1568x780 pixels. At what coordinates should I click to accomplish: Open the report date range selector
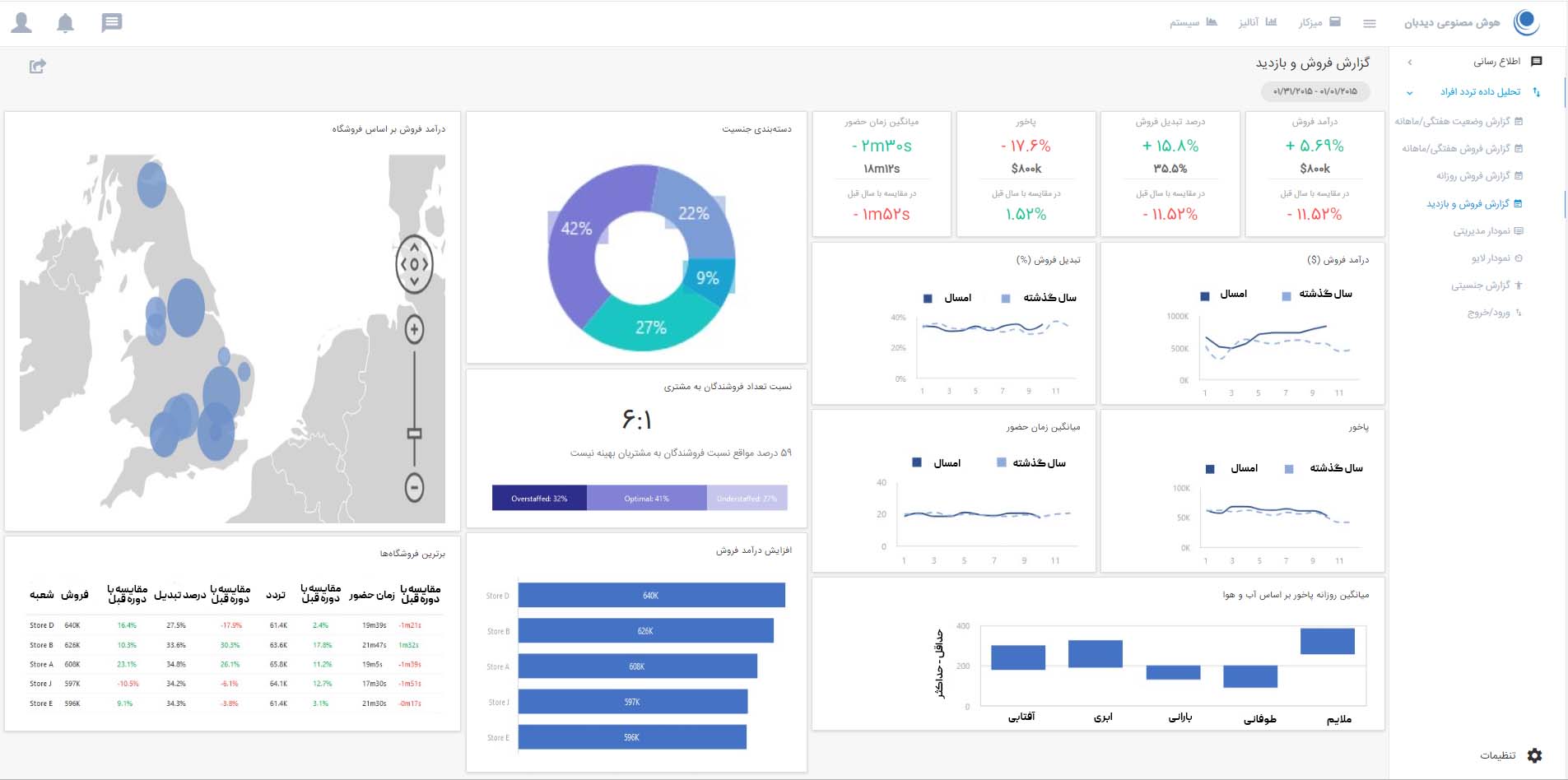click(1314, 91)
